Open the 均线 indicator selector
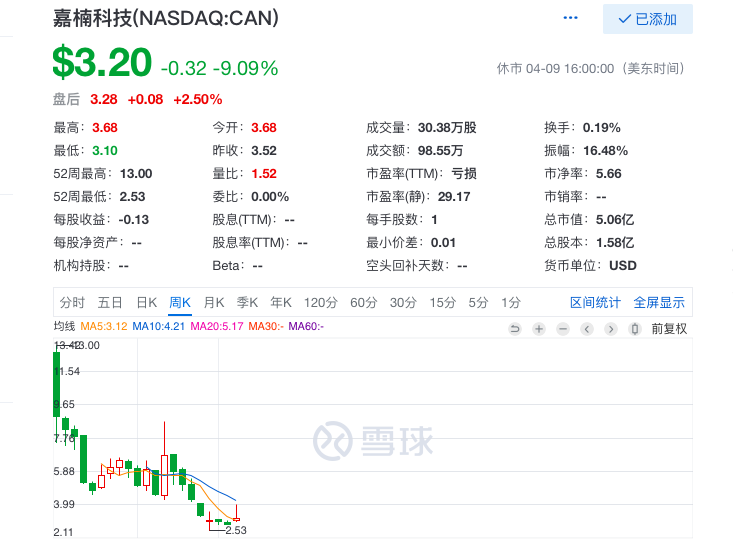 [x=64, y=327]
